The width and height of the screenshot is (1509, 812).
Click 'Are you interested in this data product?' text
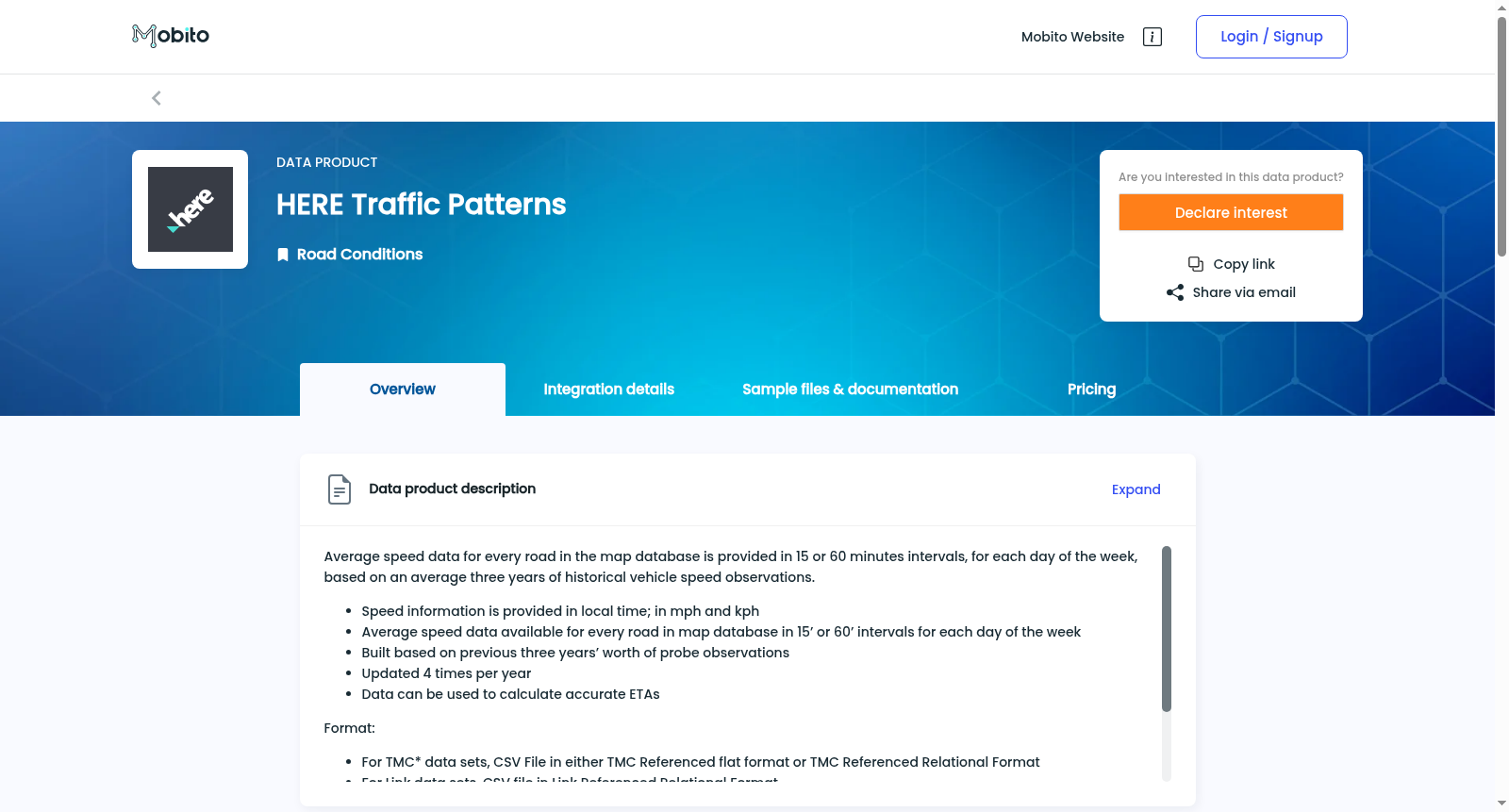1231,177
